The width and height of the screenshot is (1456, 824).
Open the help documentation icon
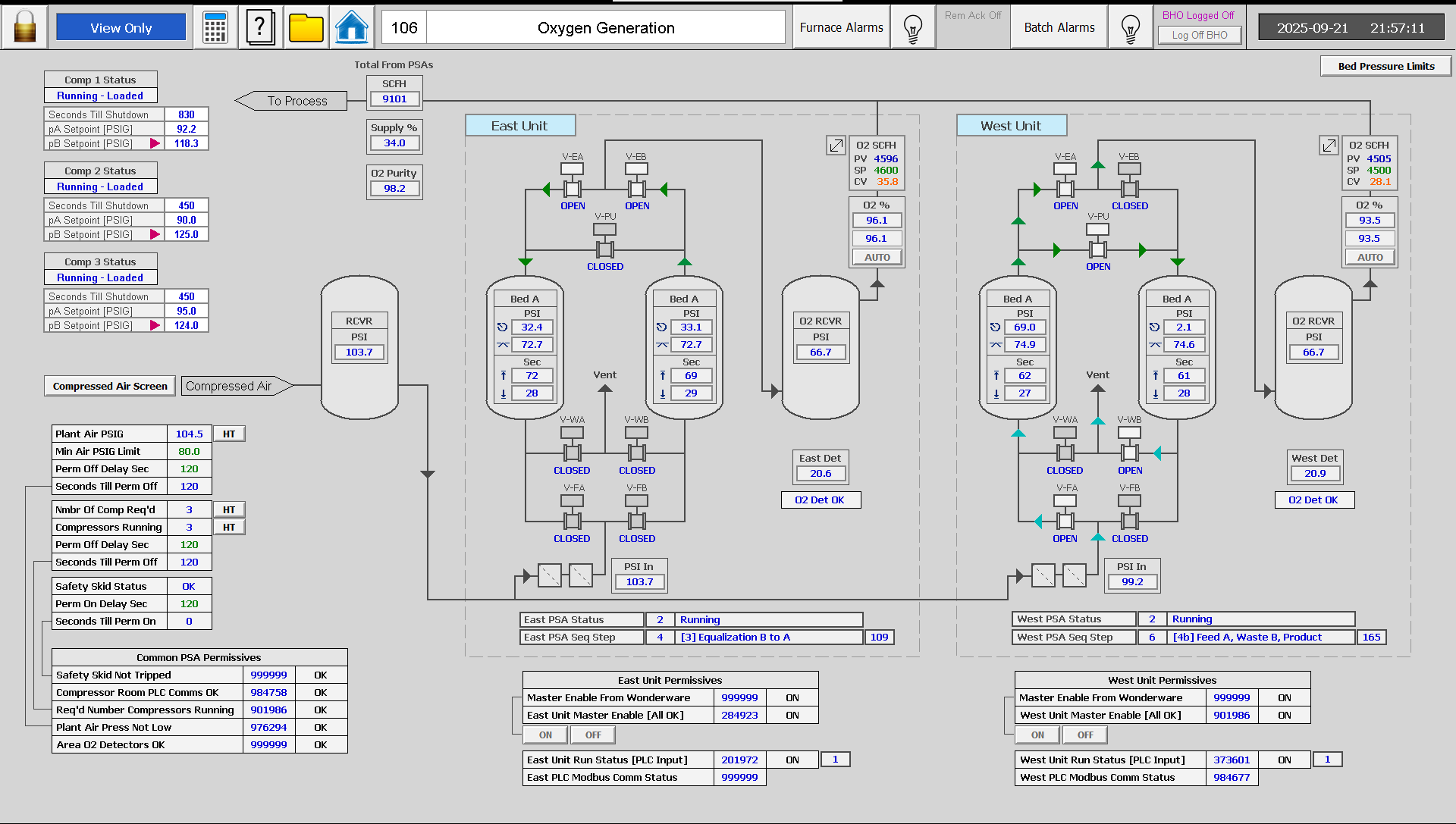(260, 26)
